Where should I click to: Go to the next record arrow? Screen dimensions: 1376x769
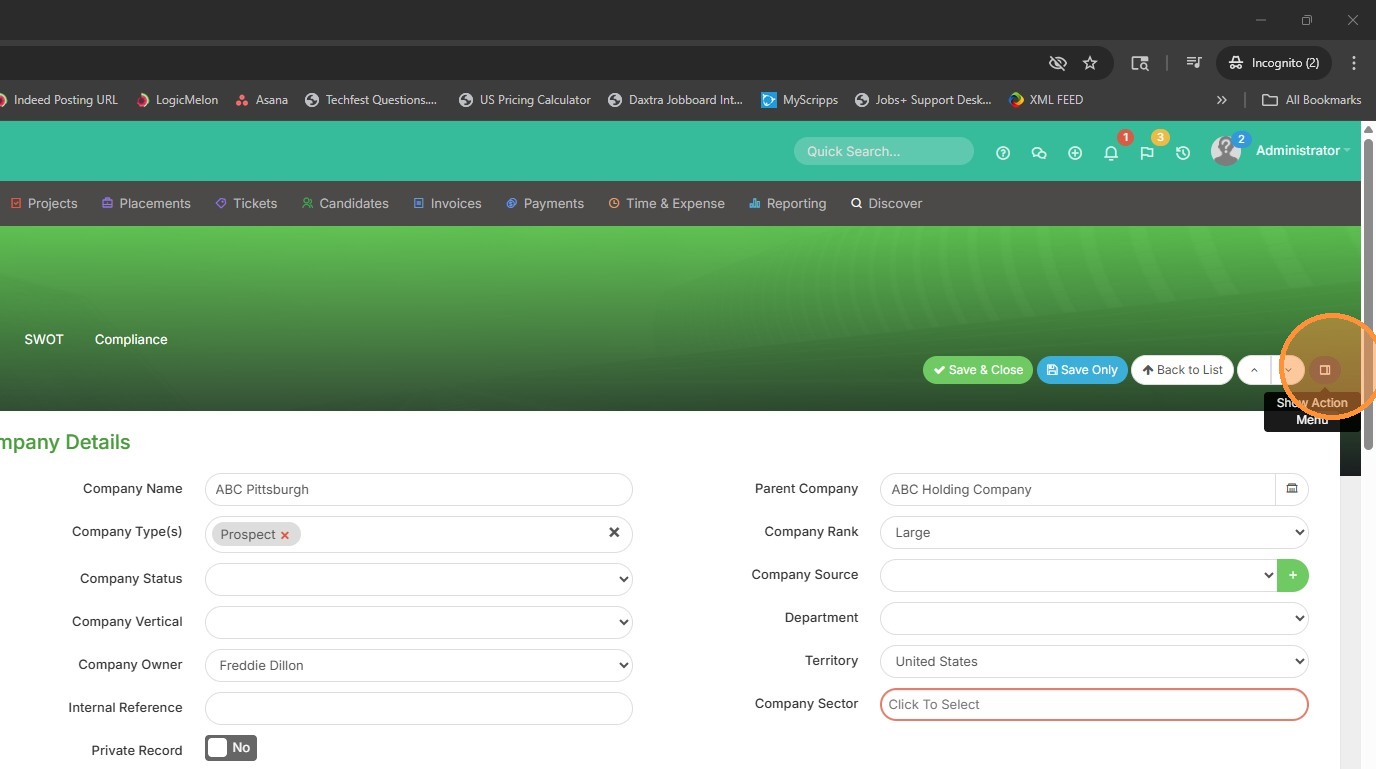[1289, 370]
